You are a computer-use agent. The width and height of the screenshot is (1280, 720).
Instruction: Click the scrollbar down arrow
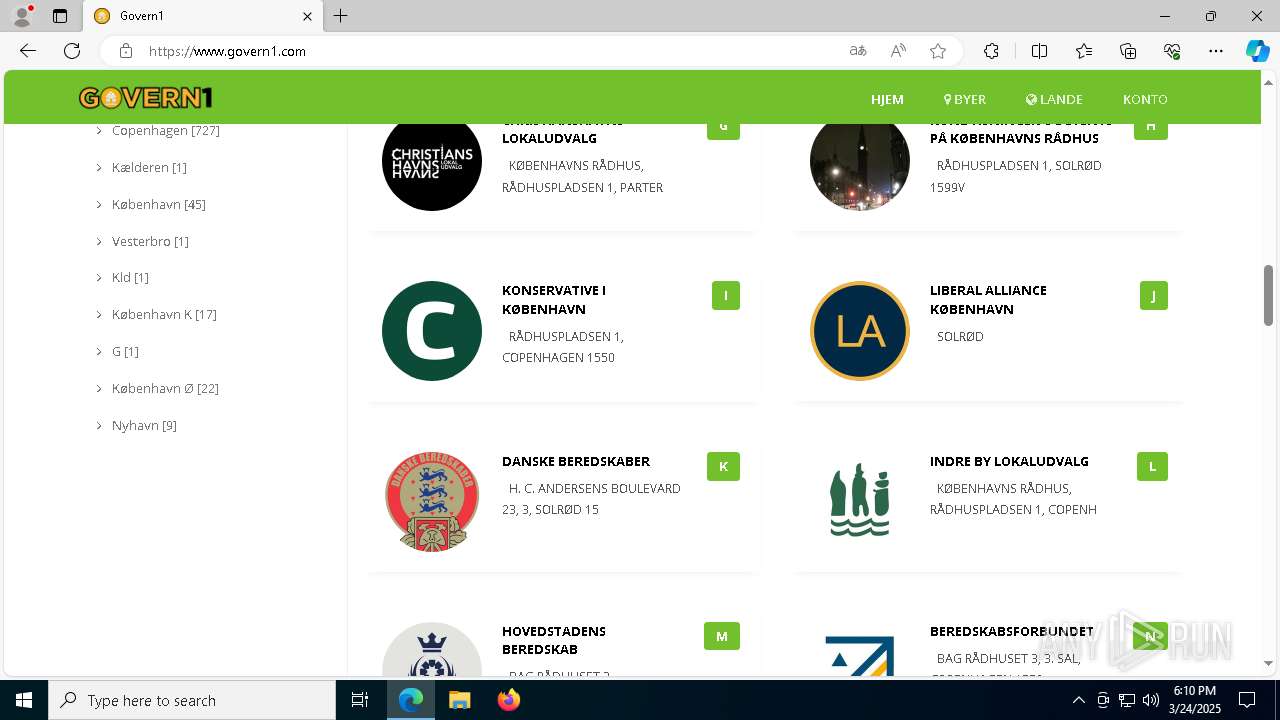pos(1268,663)
